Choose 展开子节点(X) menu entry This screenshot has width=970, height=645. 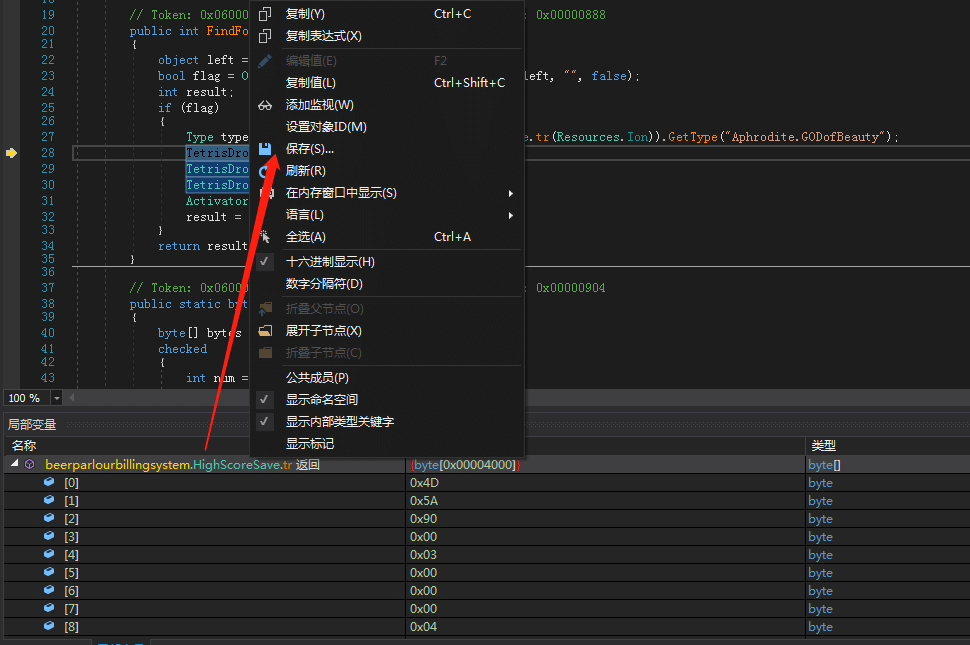tap(387, 331)
